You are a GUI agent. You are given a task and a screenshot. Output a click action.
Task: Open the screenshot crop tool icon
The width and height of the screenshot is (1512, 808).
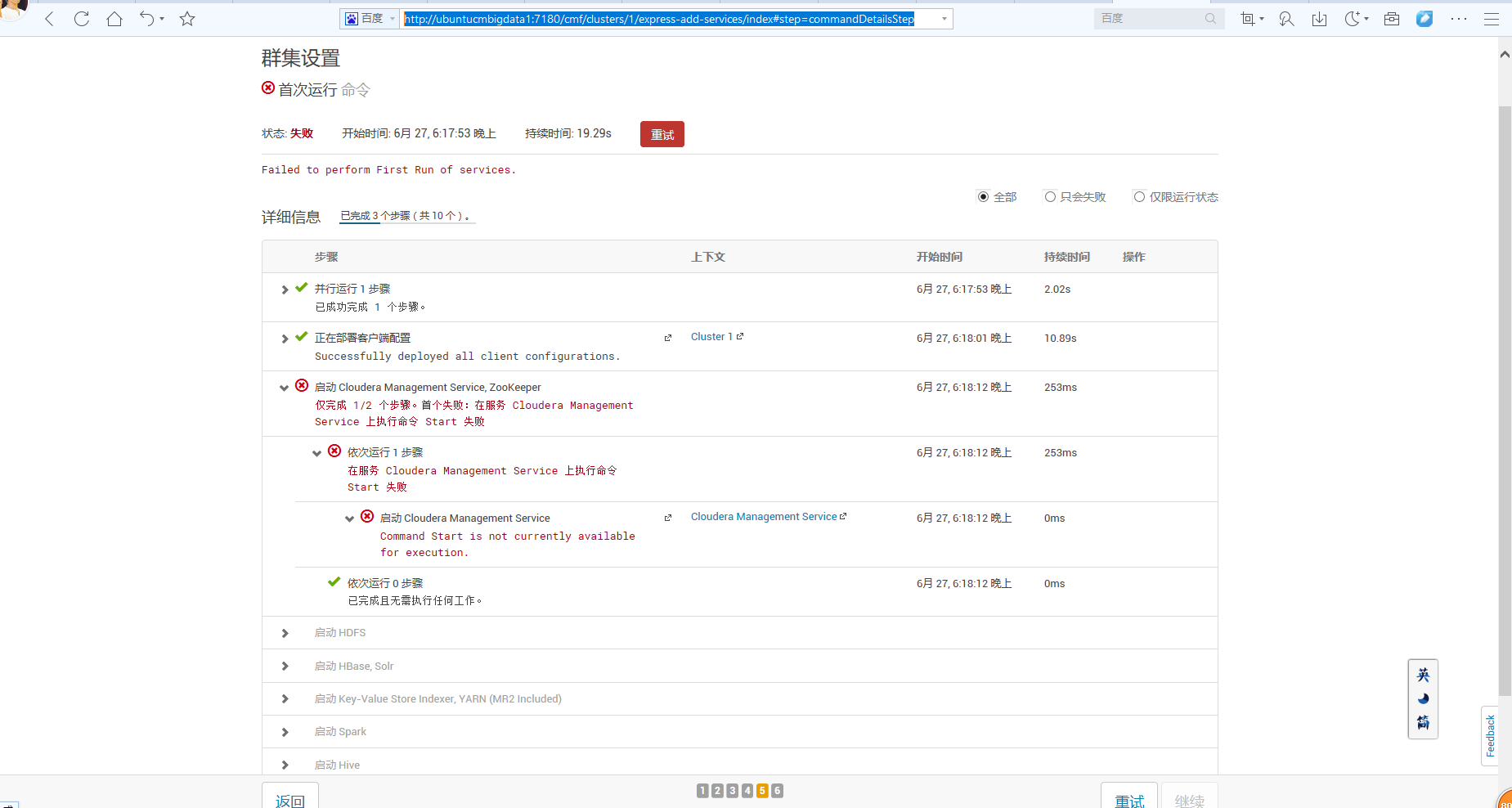pyautogui.click(x=1247, y=19)
